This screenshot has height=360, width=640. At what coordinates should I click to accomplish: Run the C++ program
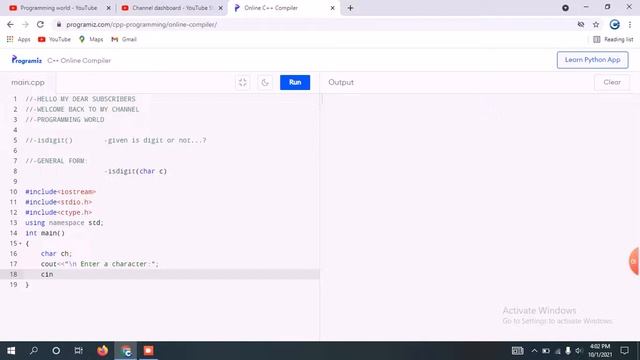(295, 82)
